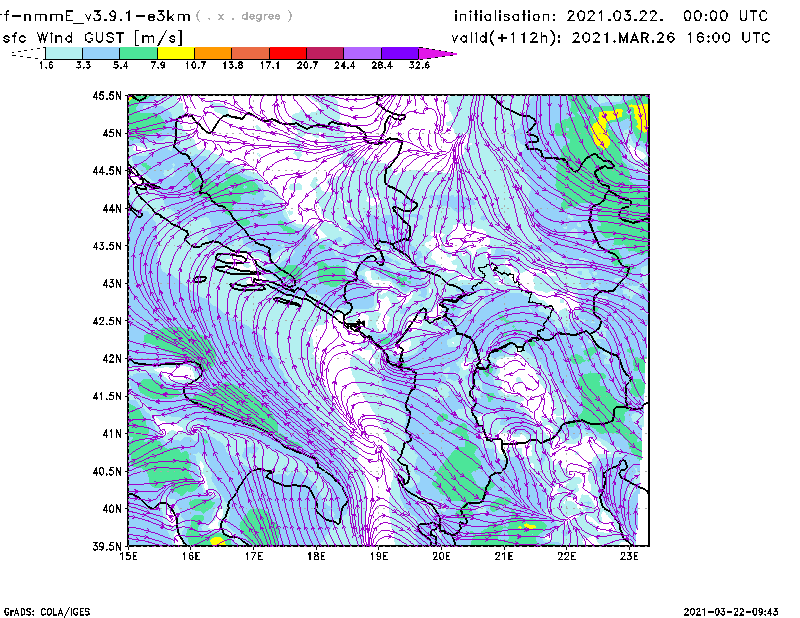Click the initialisation time "00:00 UTC"

726,16
